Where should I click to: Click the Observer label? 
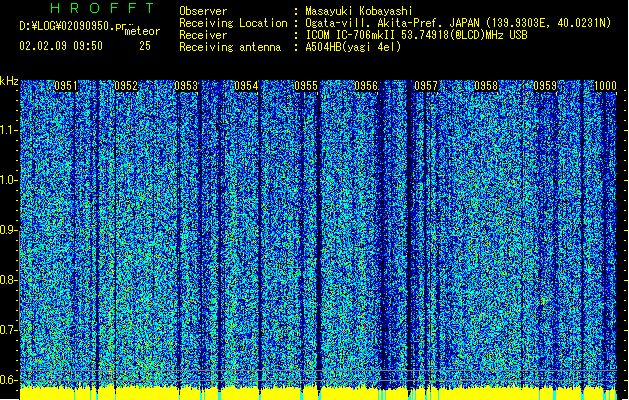pos(203,11)
